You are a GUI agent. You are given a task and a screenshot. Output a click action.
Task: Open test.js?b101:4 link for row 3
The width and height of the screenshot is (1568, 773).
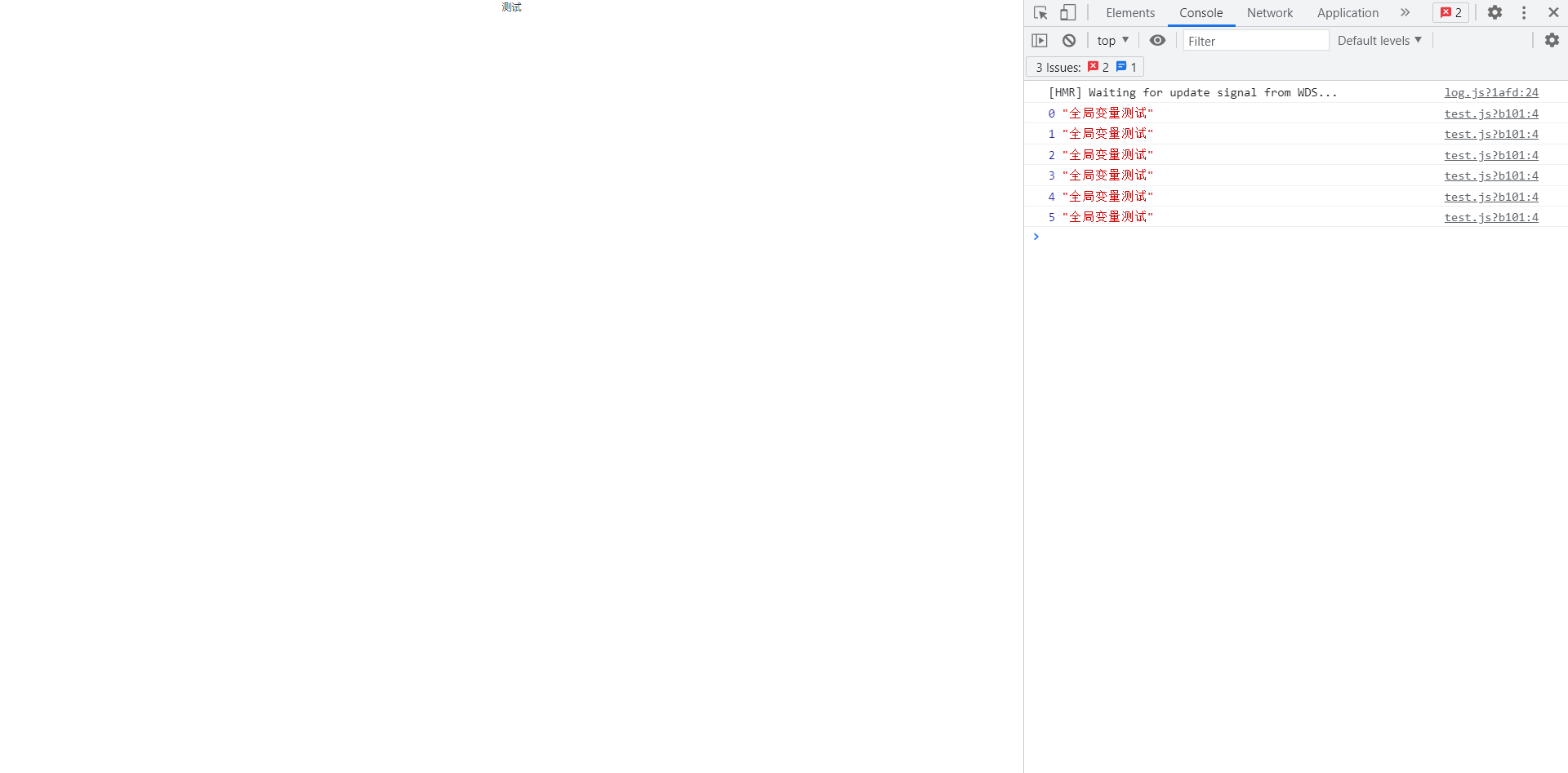(x=1491, y=175)
